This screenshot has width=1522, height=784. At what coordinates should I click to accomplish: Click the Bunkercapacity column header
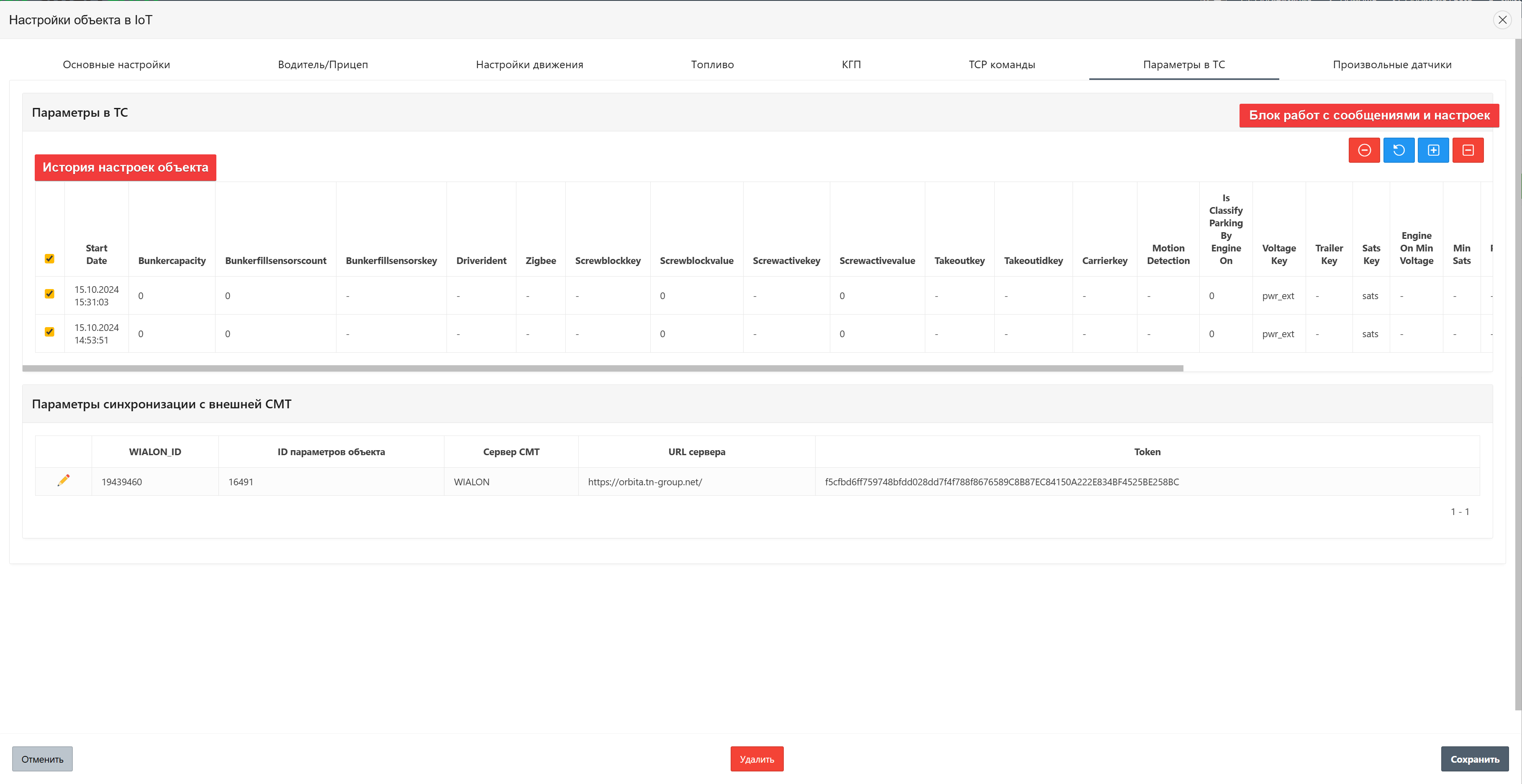[x=172, y=261]
